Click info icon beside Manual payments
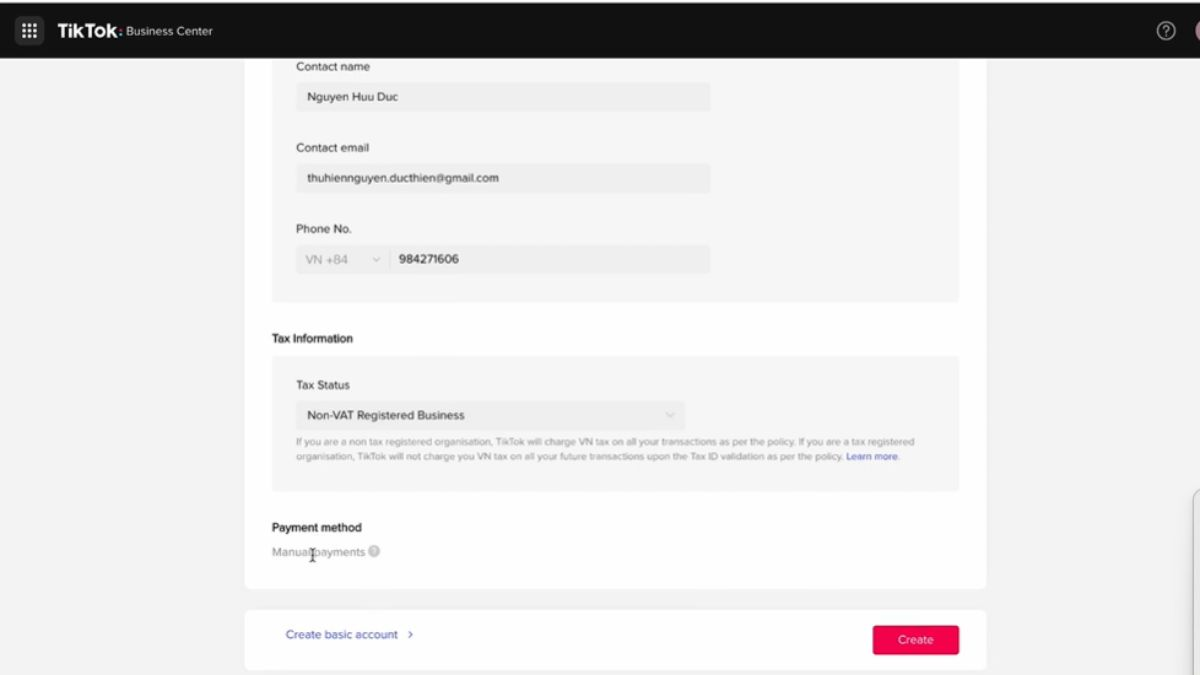This screenshot has height=675, width=1200. click(x=374, y=551)
